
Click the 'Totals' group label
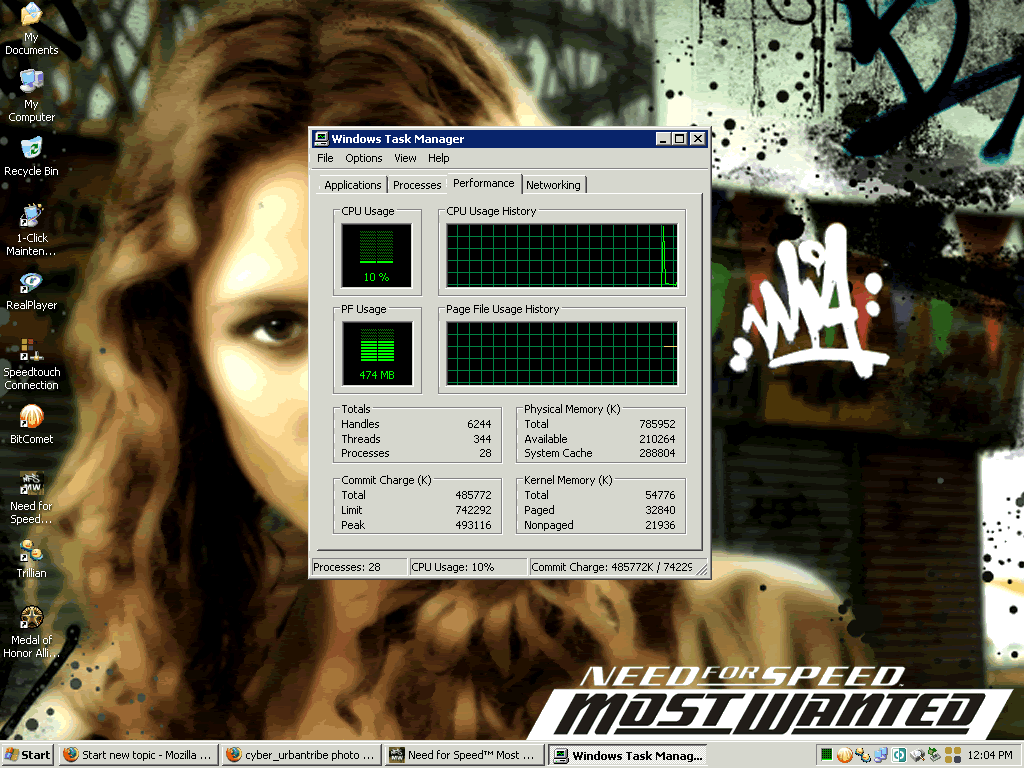click(356, 409)
